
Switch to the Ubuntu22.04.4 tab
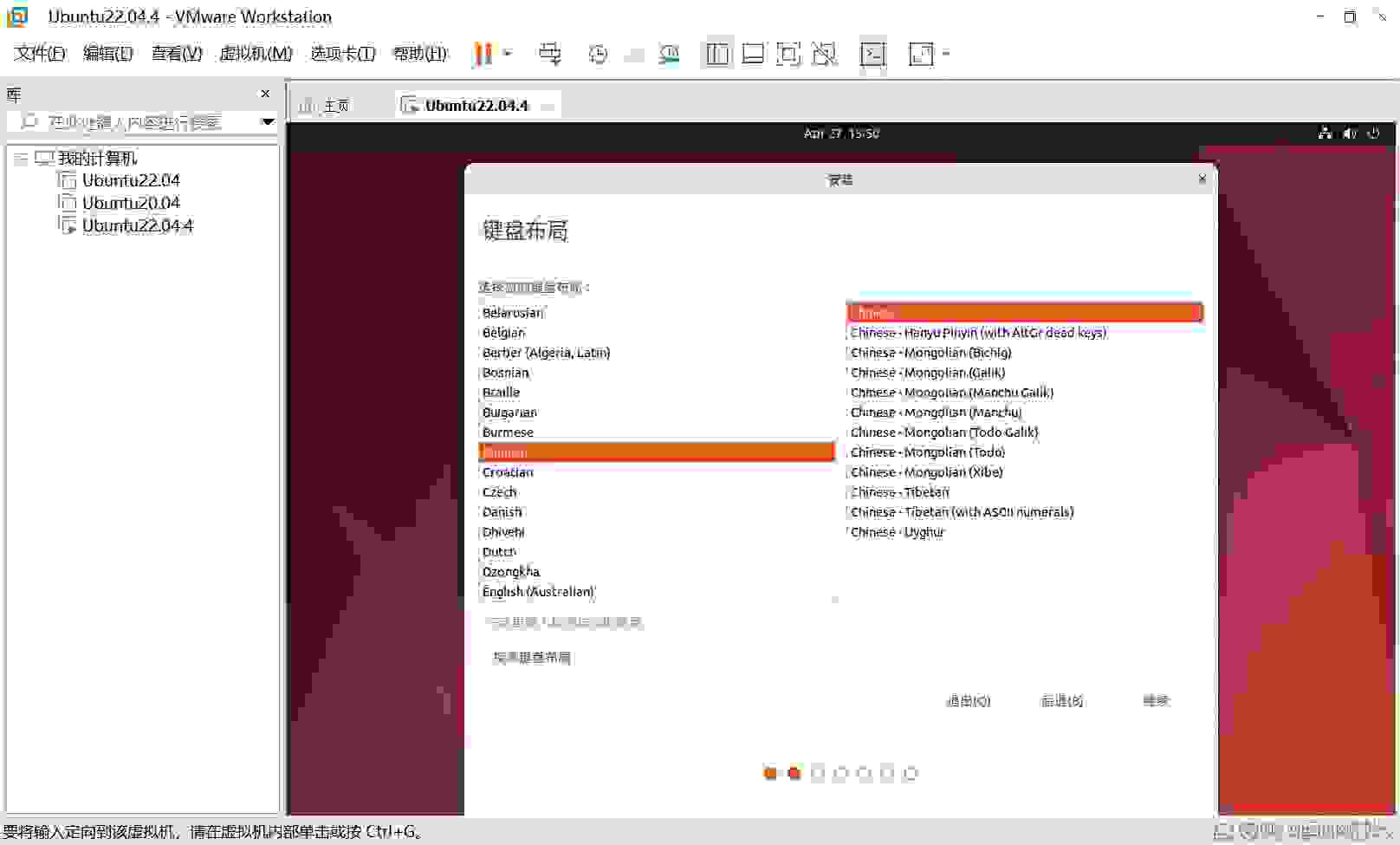click(476, 106)
